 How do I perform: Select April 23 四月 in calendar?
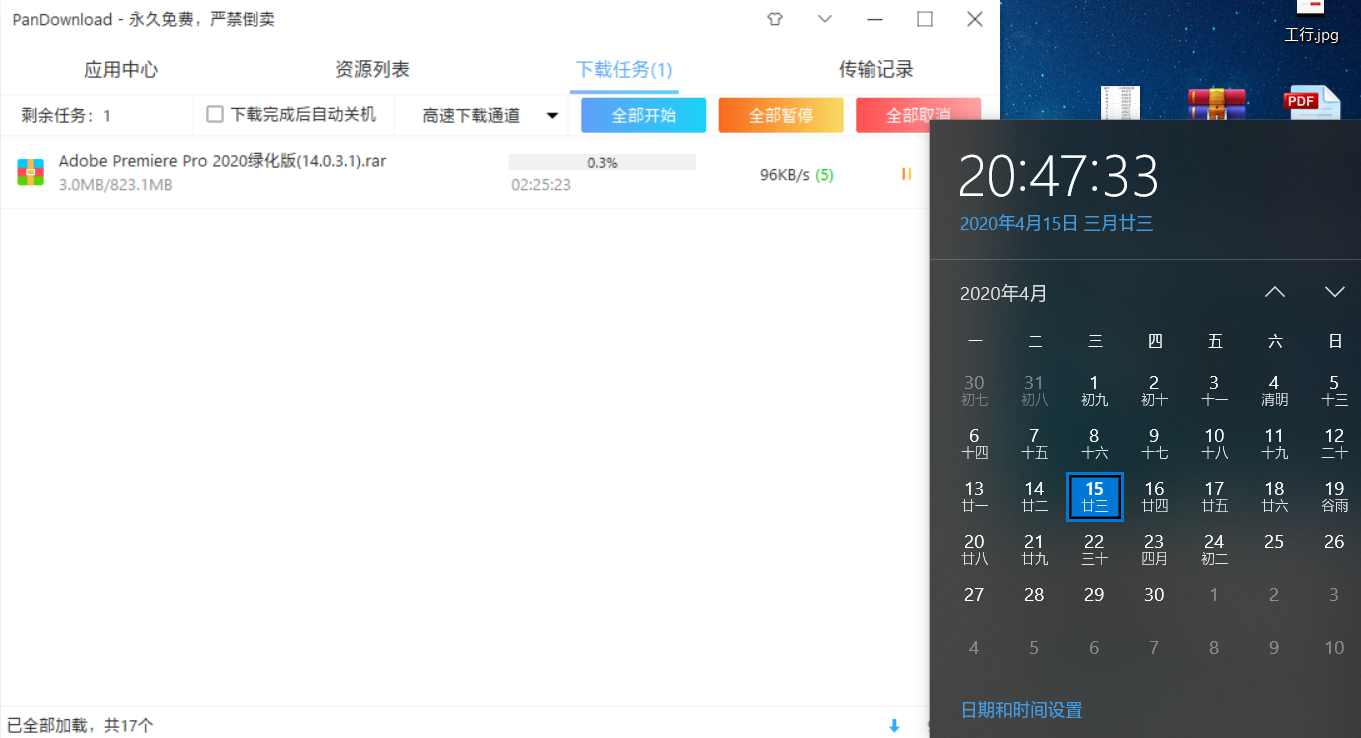pos(1154,550)
